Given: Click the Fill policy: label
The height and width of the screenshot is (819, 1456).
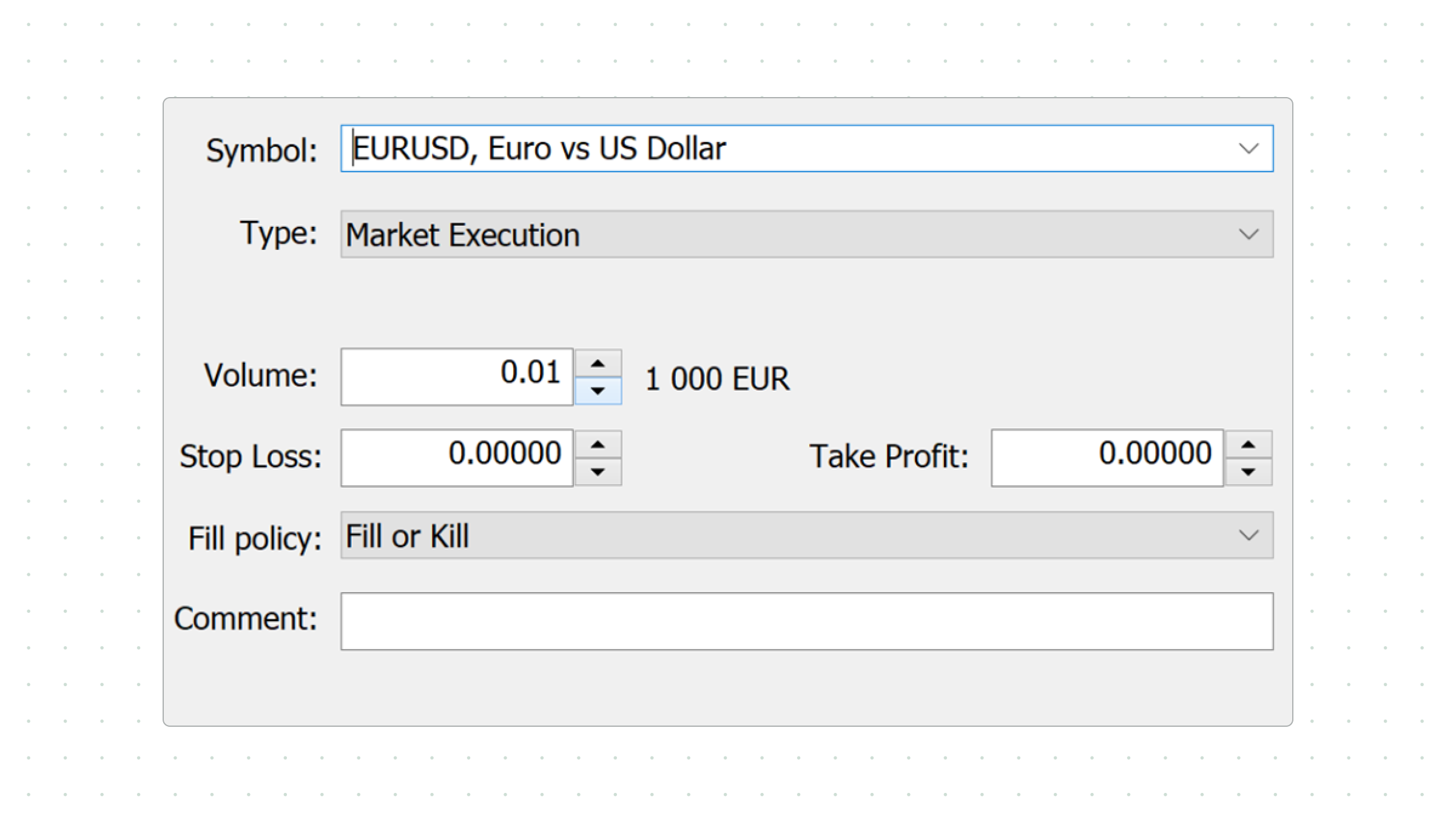Looking at the screenshot, I should 255,538.
